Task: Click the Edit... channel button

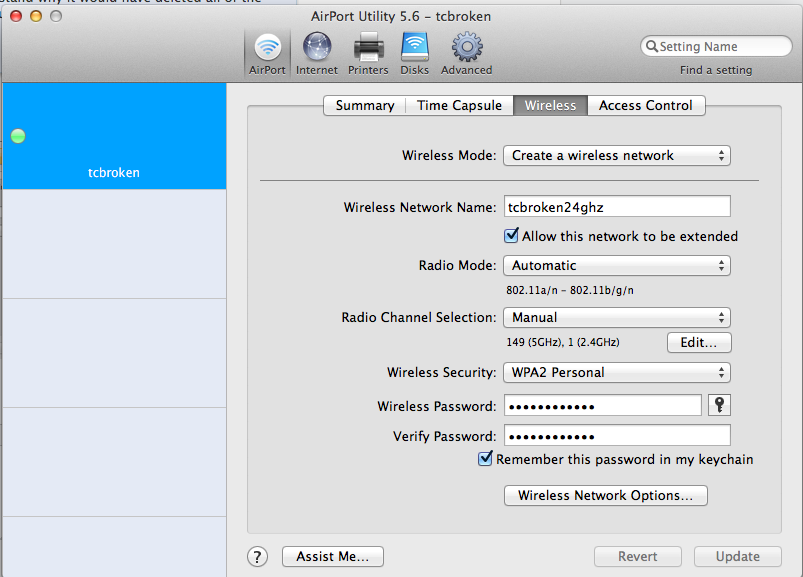Action: pos(699,343)
